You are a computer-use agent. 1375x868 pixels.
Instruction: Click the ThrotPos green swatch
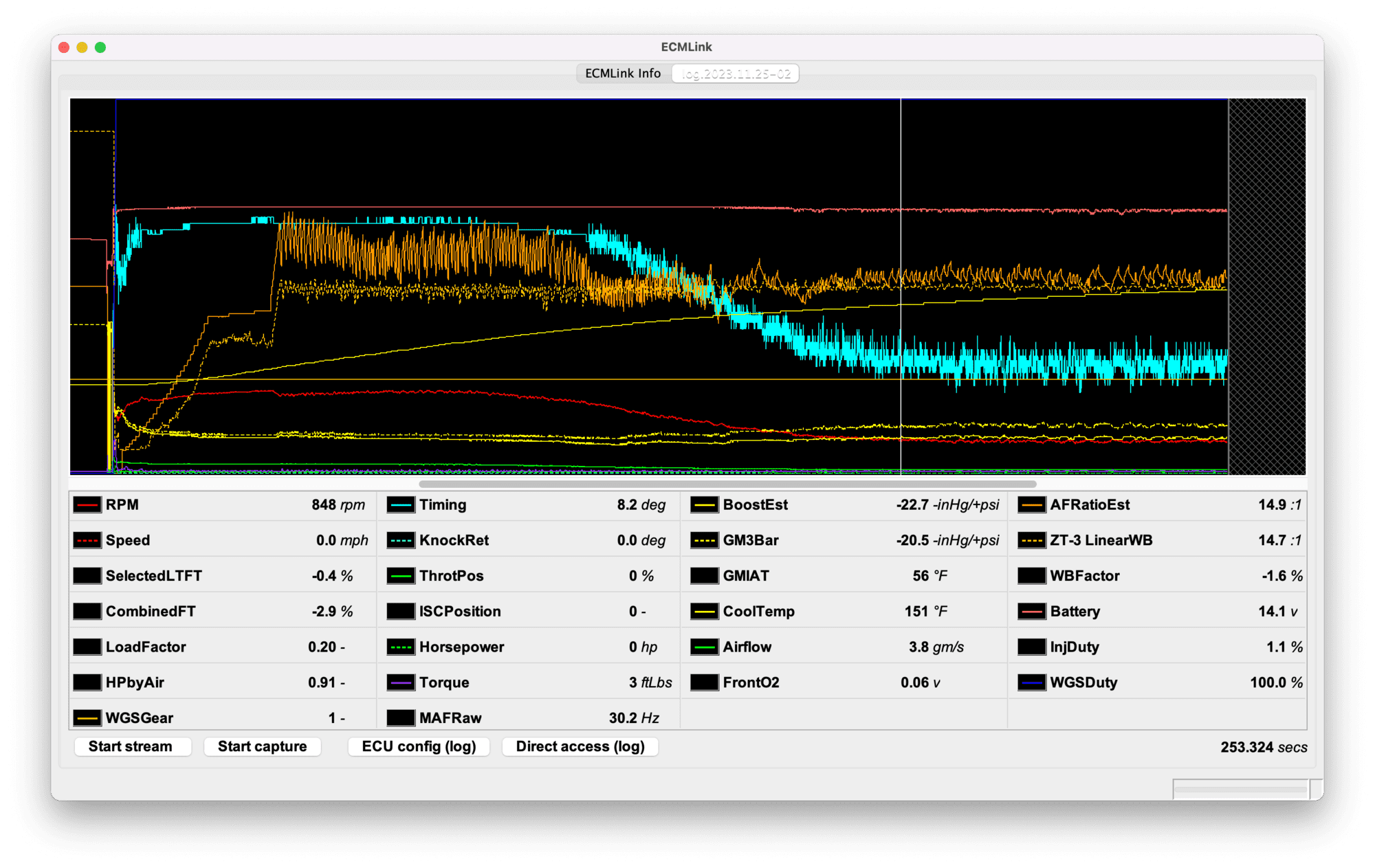tap(401, 576)
